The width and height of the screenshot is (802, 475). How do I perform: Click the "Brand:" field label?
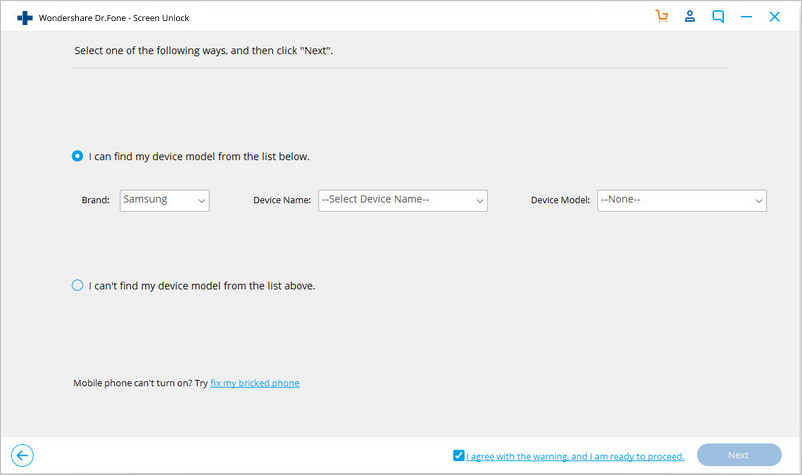tap(95, 200)
